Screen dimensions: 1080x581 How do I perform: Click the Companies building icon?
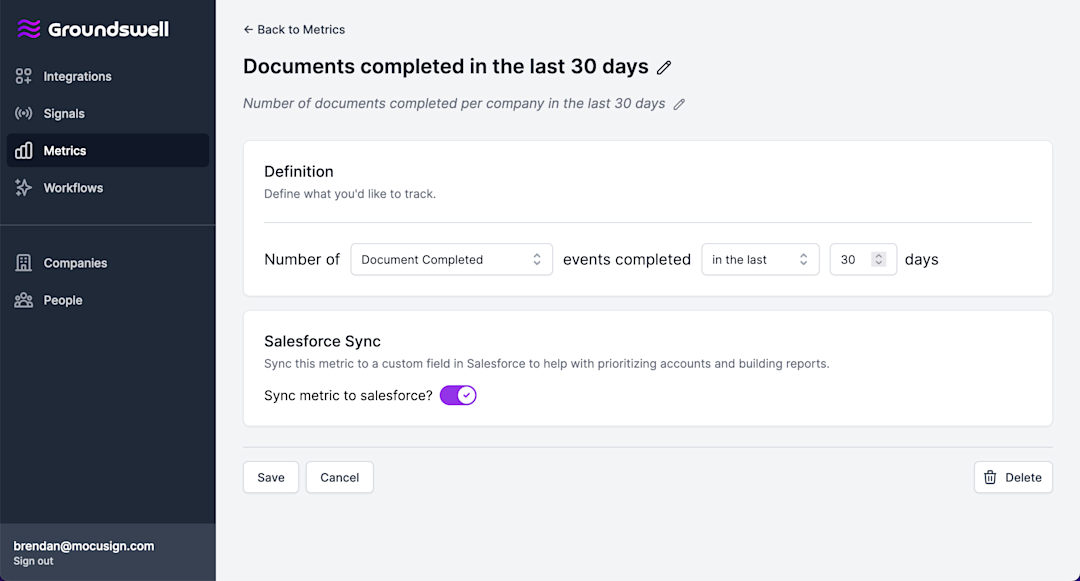coord(23,262)
